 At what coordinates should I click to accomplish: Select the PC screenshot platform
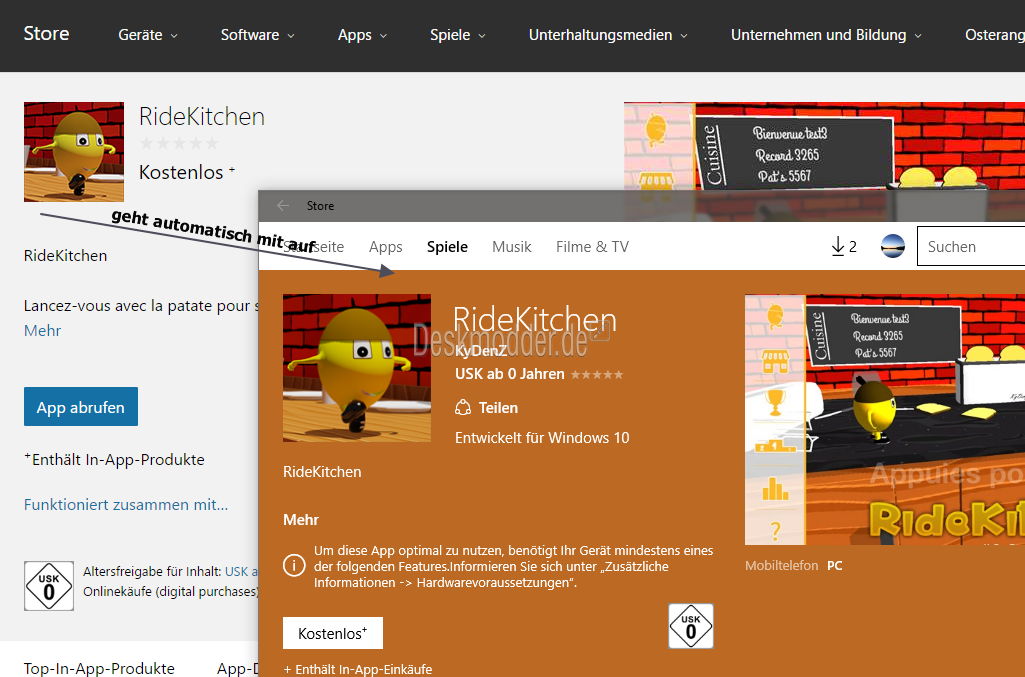835,565
